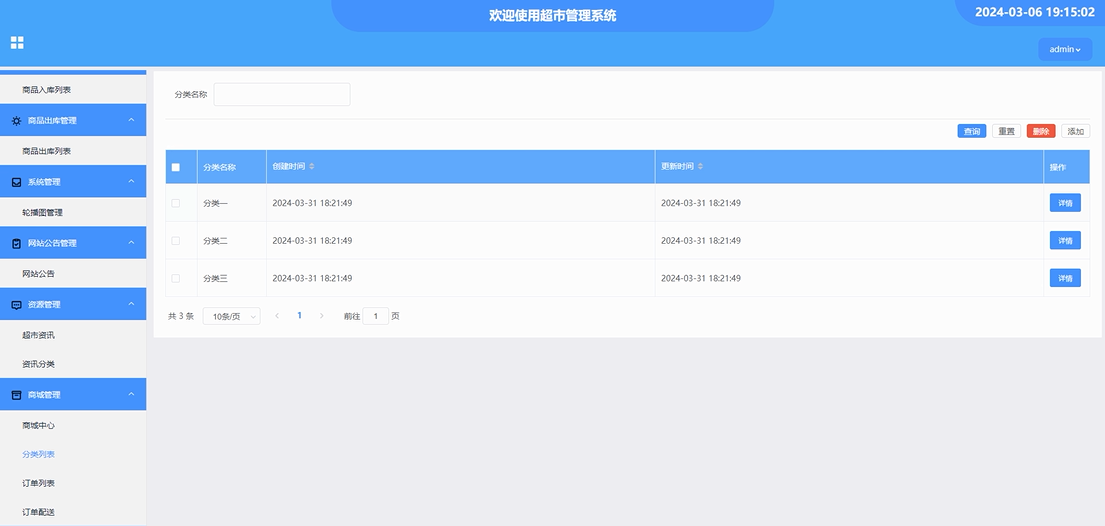
Task: Go to the next page arrow
Action: [x=322, y=316]
